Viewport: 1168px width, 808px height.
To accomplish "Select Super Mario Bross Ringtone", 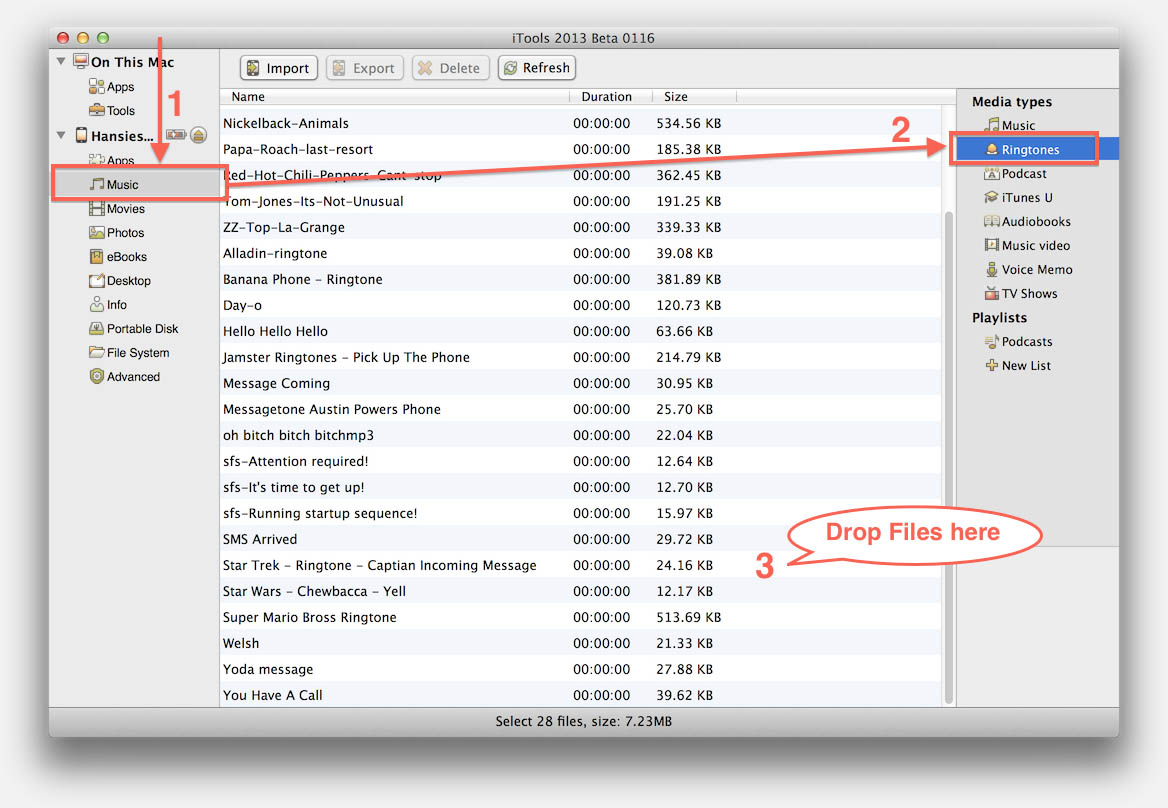I will tap(581, 617).
